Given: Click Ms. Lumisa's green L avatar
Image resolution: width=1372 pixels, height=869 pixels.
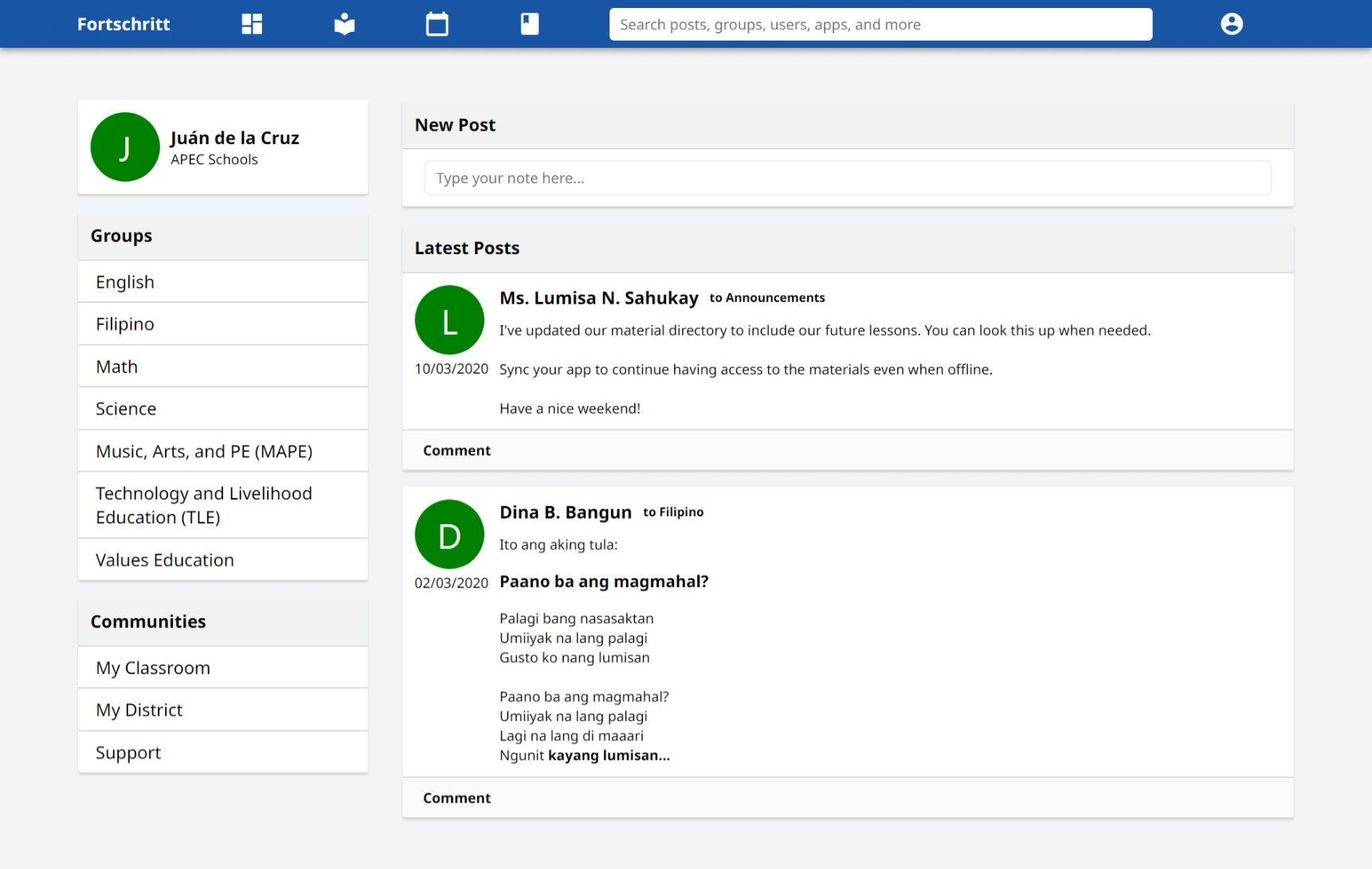Looking at the screenshot, I should 449,320.
